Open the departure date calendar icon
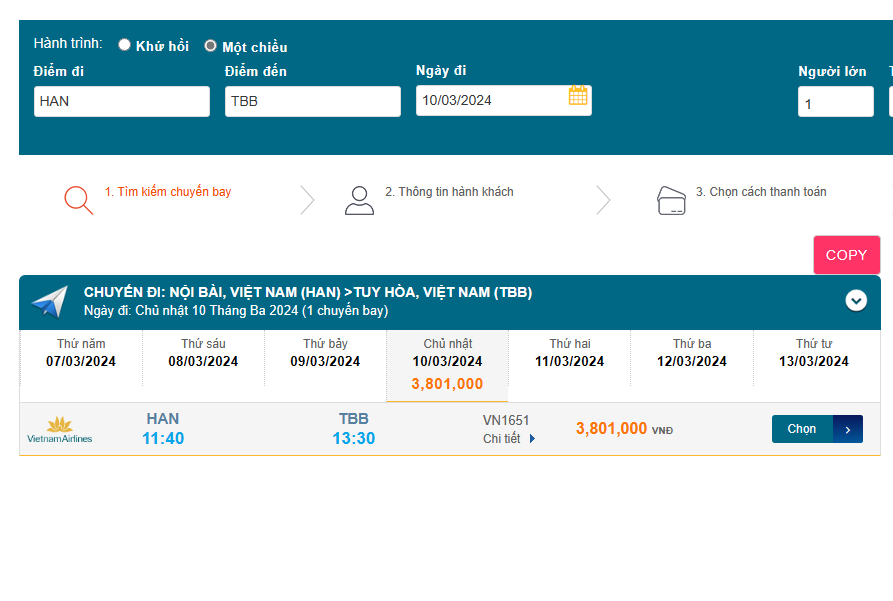893x601 pixels. pos(578,96)
